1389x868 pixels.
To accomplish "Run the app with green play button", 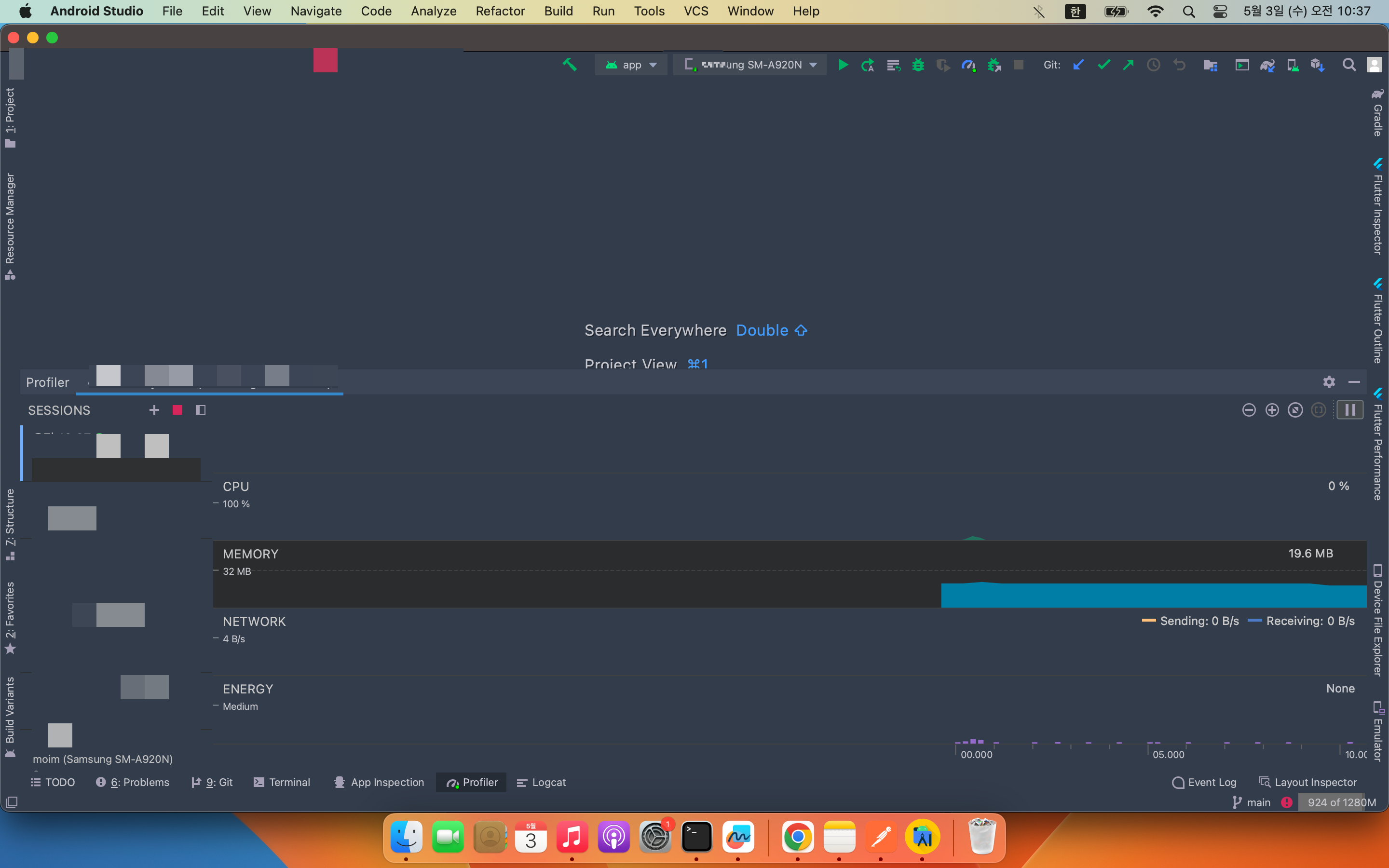I will [x=843, y=65].
